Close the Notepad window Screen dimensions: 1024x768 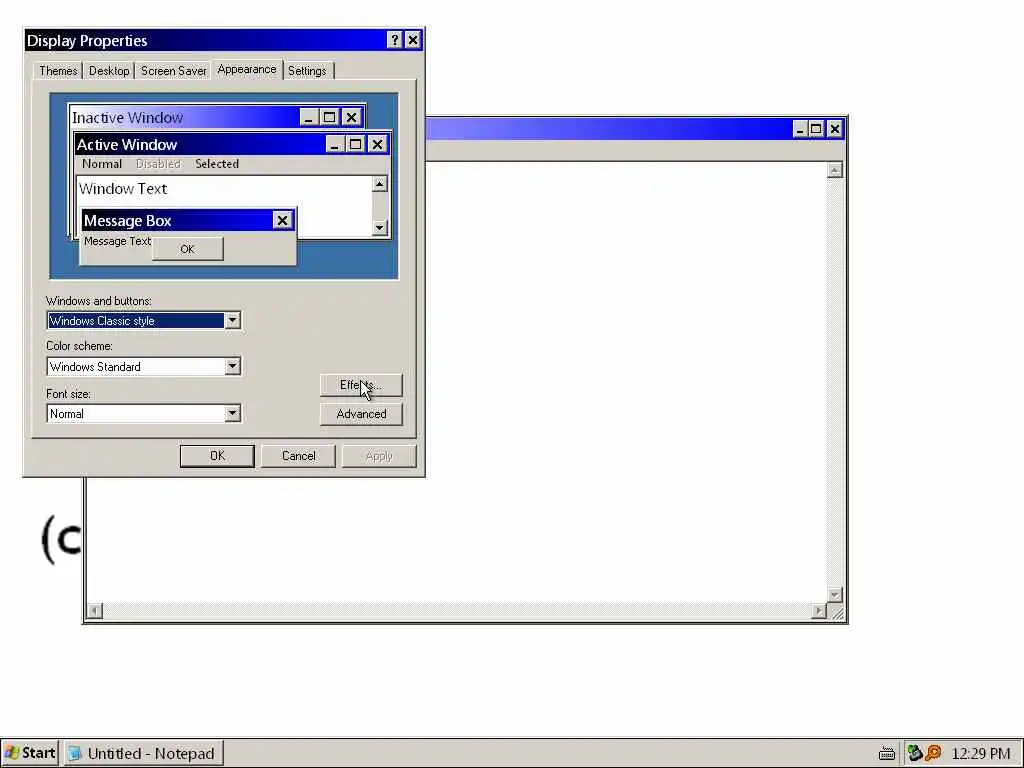pos(835,129)
